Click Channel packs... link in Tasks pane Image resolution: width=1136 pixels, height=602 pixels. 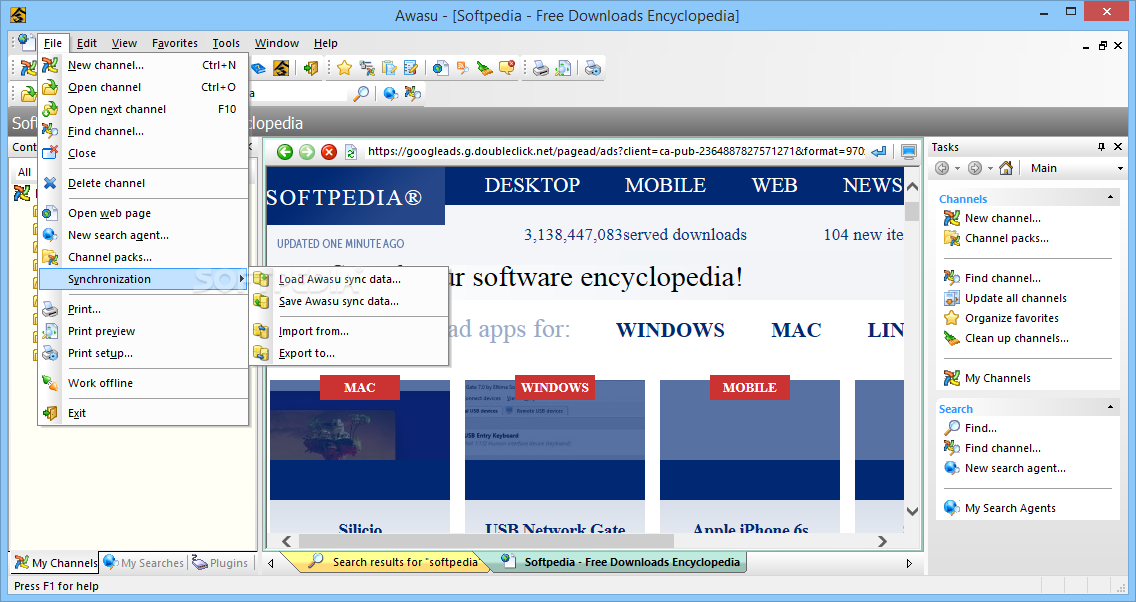tap(1006, 238)
